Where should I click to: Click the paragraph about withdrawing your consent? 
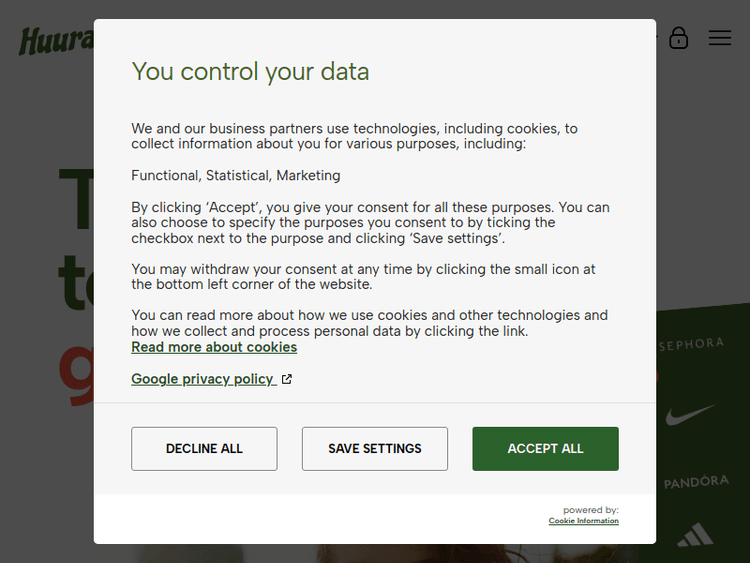[363, 277]
